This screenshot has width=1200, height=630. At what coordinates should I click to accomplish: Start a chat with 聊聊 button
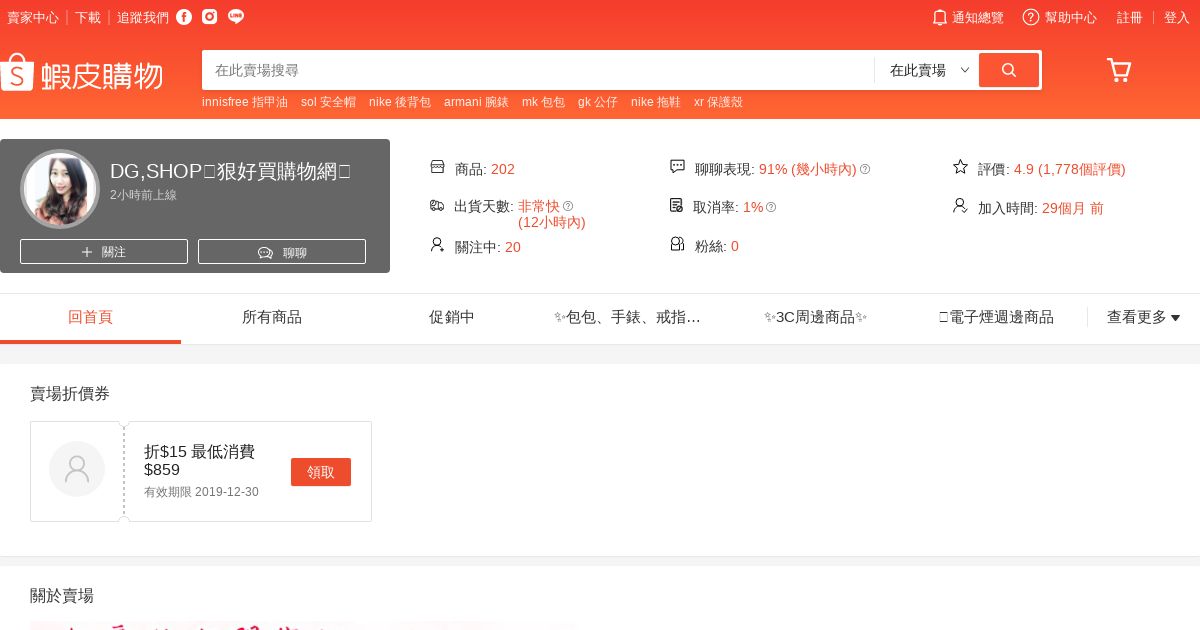point(282,252)
